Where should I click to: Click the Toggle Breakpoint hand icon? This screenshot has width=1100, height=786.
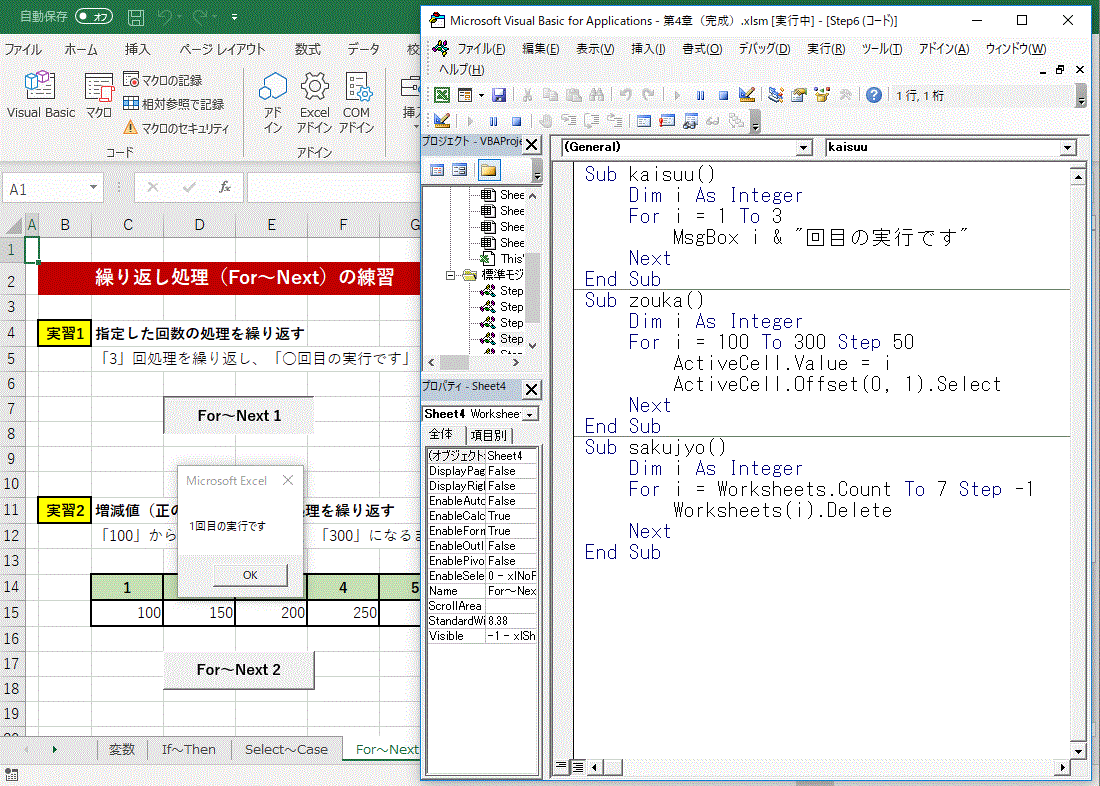(545, 121)
